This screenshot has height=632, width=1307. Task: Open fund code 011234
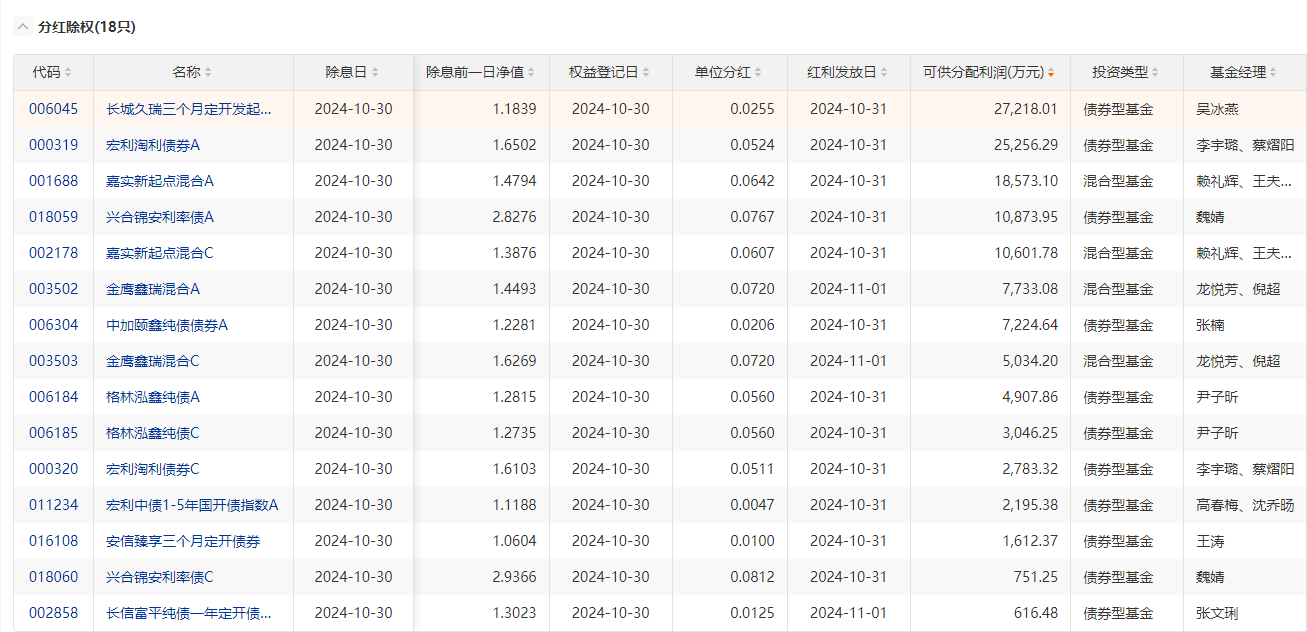[53, 505]
